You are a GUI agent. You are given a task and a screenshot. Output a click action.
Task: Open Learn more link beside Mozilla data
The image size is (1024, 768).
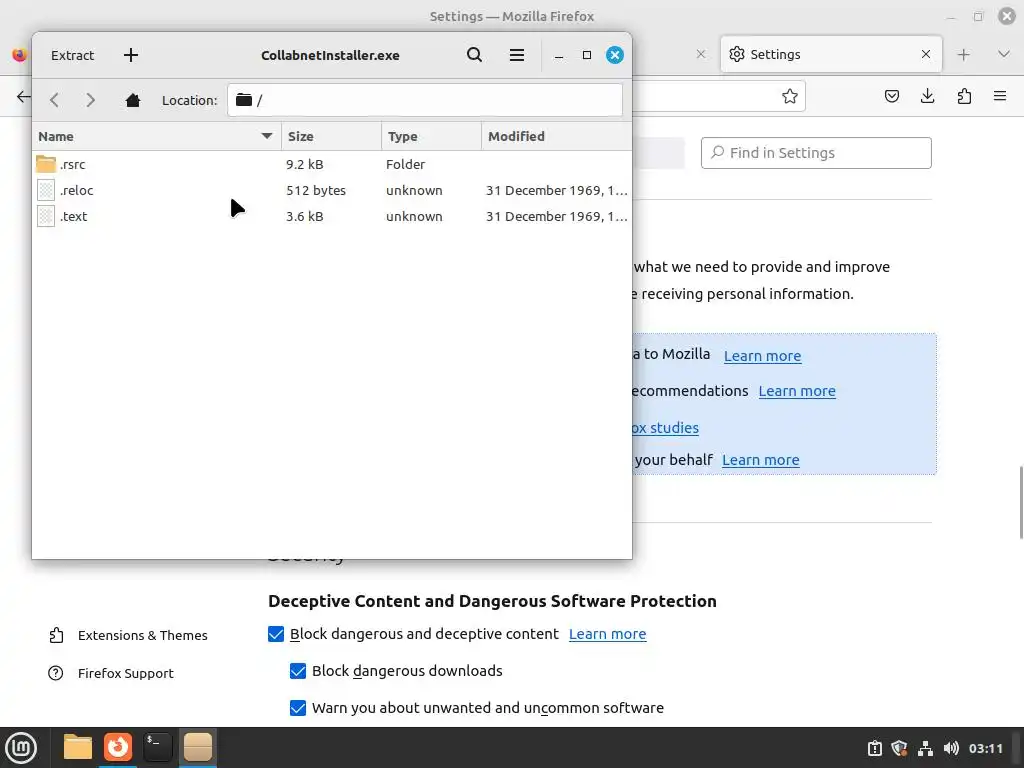click(x=762, y=356)
